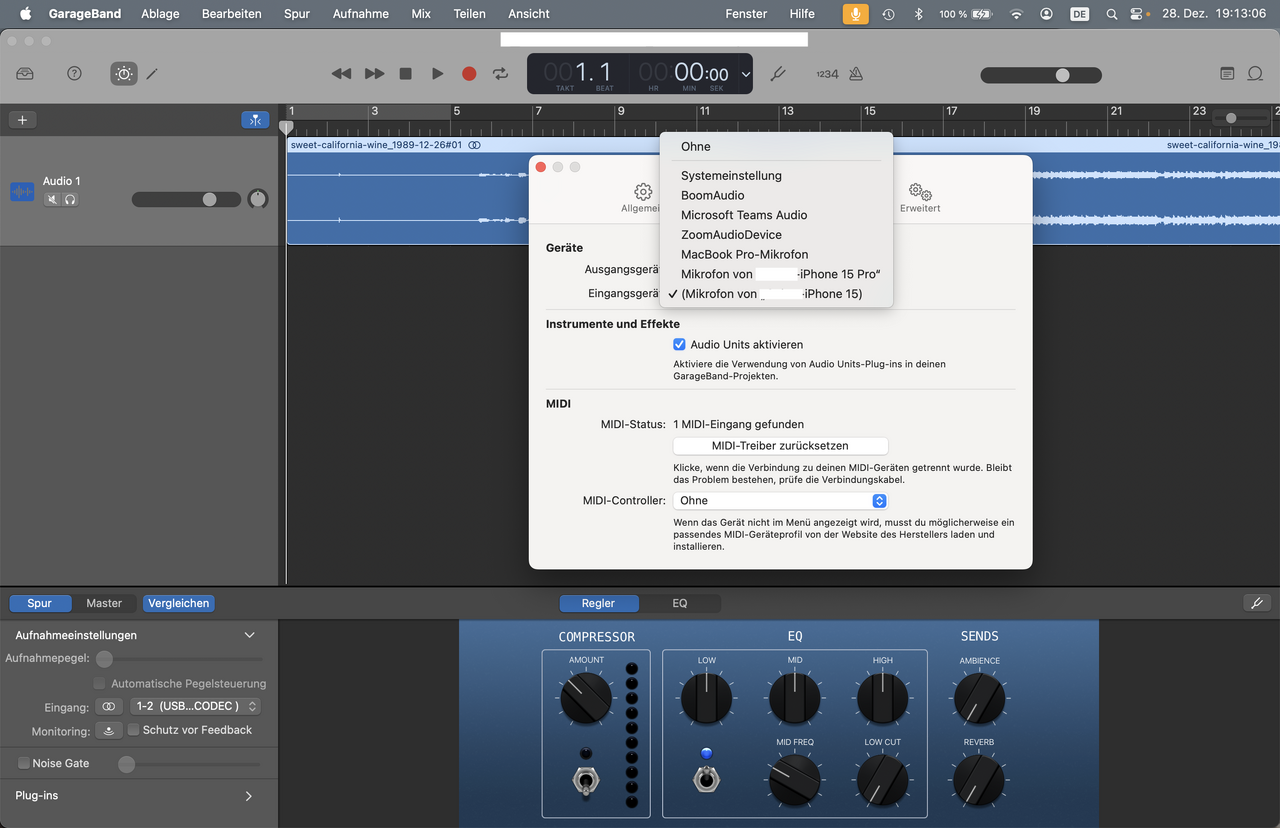Click the Vergleichen button

click(178, 603)
